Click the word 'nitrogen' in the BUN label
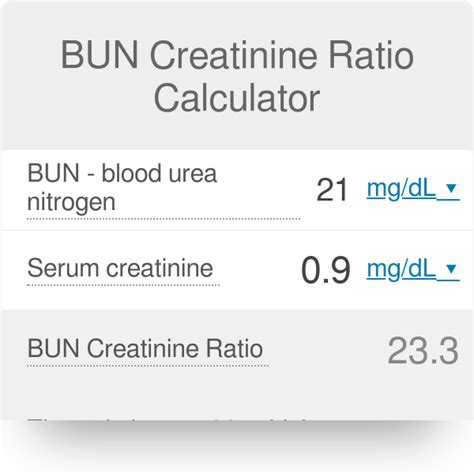Viewport: 474px width, 474px height. [x=71, y=202]
